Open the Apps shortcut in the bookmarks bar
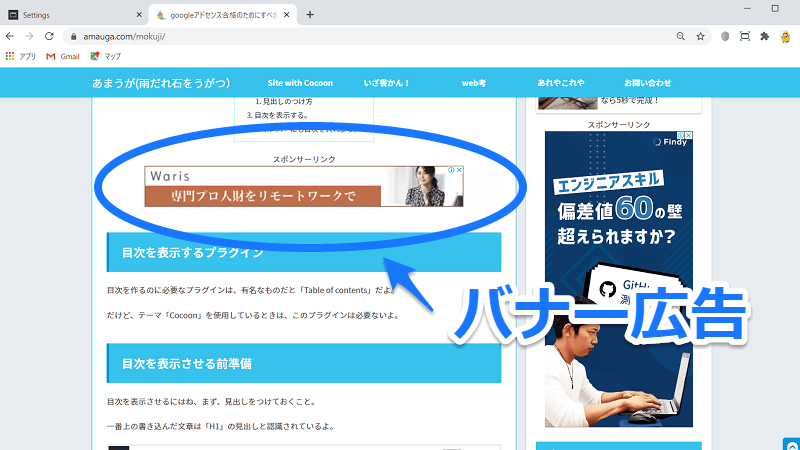This screenshot has height=450, width=800. 20,56
